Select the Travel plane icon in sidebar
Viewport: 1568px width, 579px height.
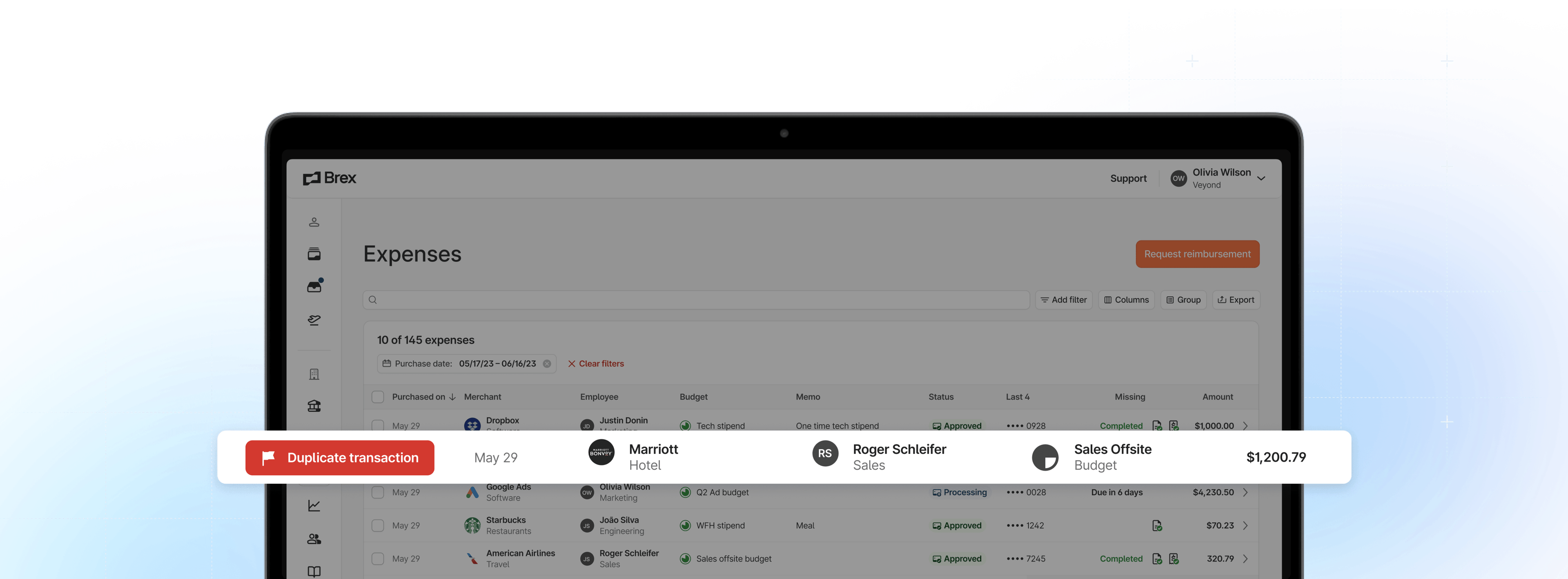[x=314, y=320]
